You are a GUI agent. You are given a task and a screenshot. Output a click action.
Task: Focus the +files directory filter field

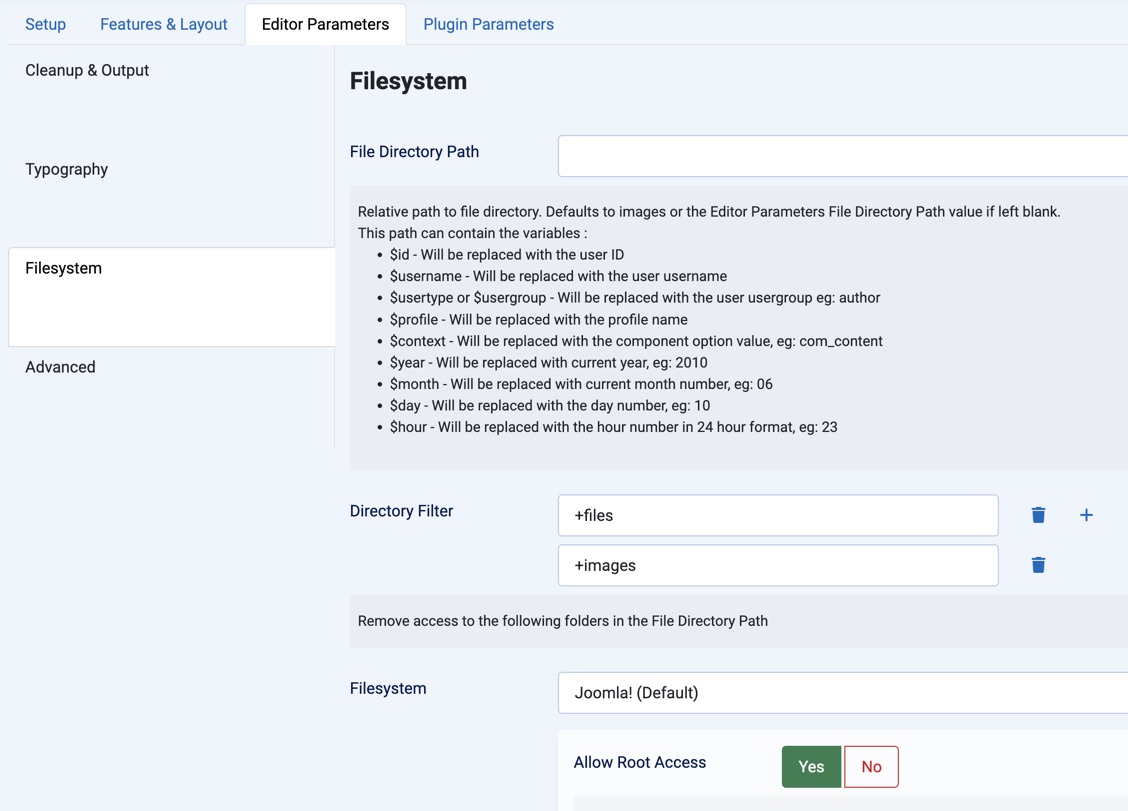click(x=777, y=515)
